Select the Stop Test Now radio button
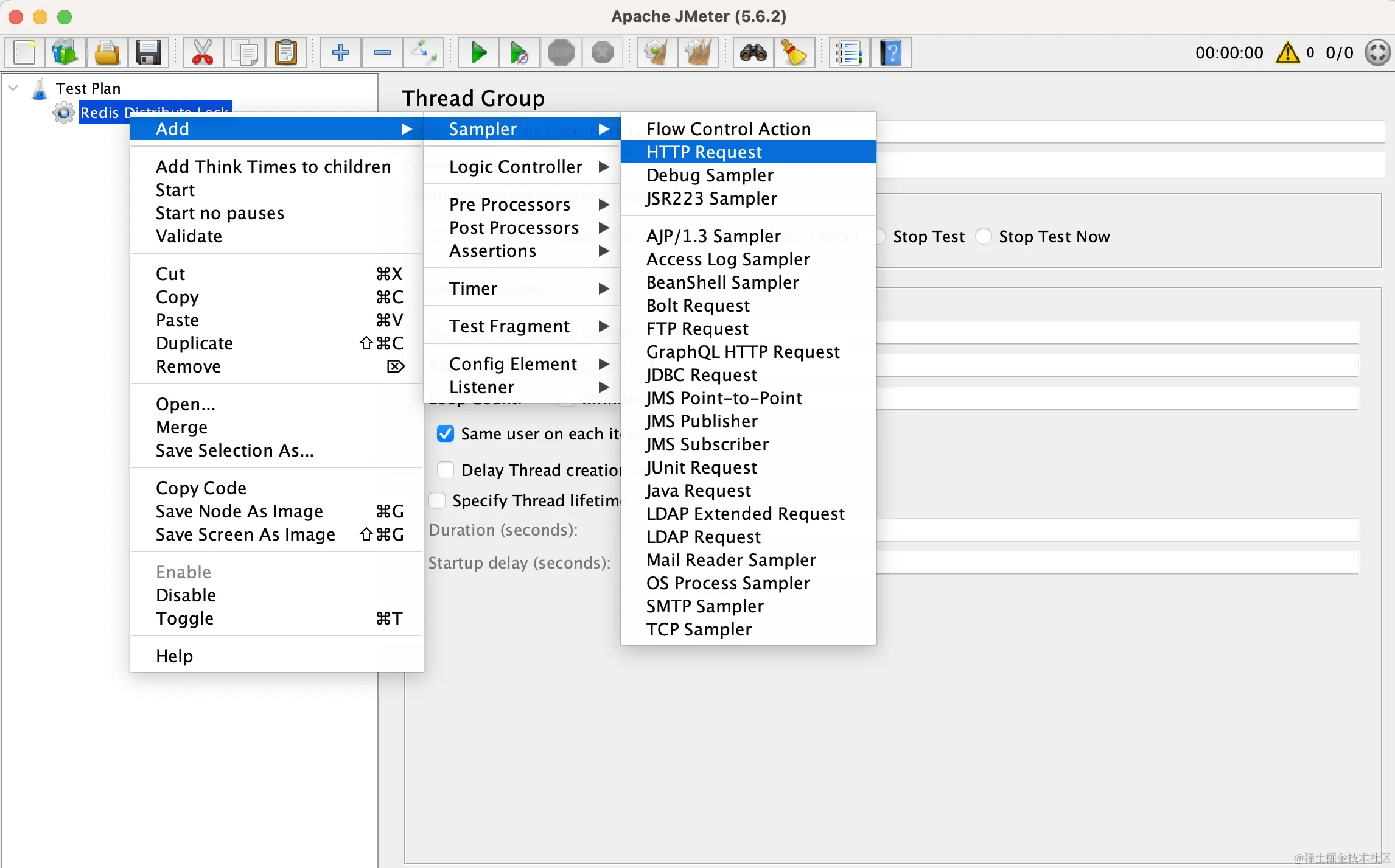 984,237
